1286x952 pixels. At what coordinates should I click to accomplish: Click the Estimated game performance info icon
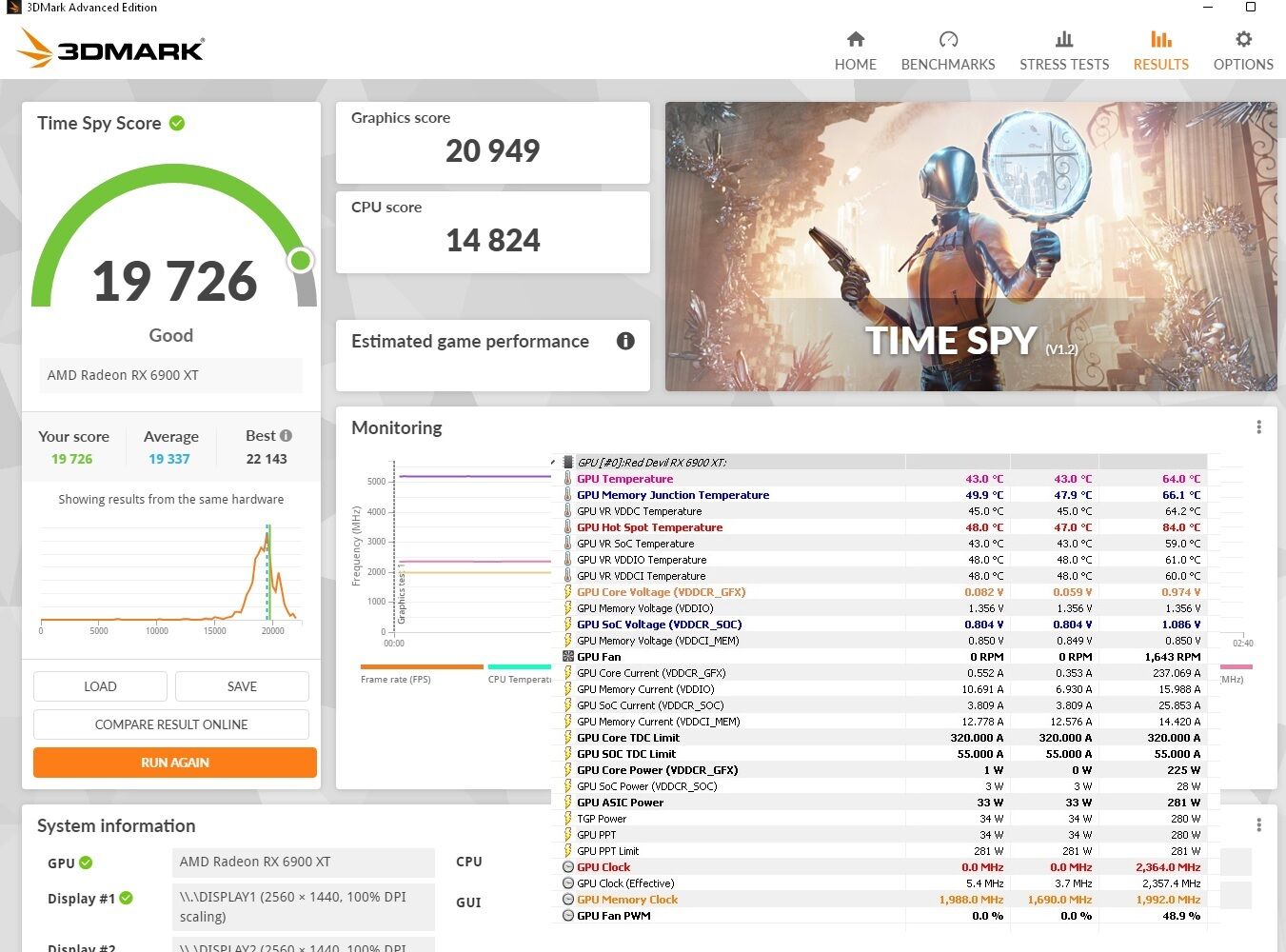(625, 341)
